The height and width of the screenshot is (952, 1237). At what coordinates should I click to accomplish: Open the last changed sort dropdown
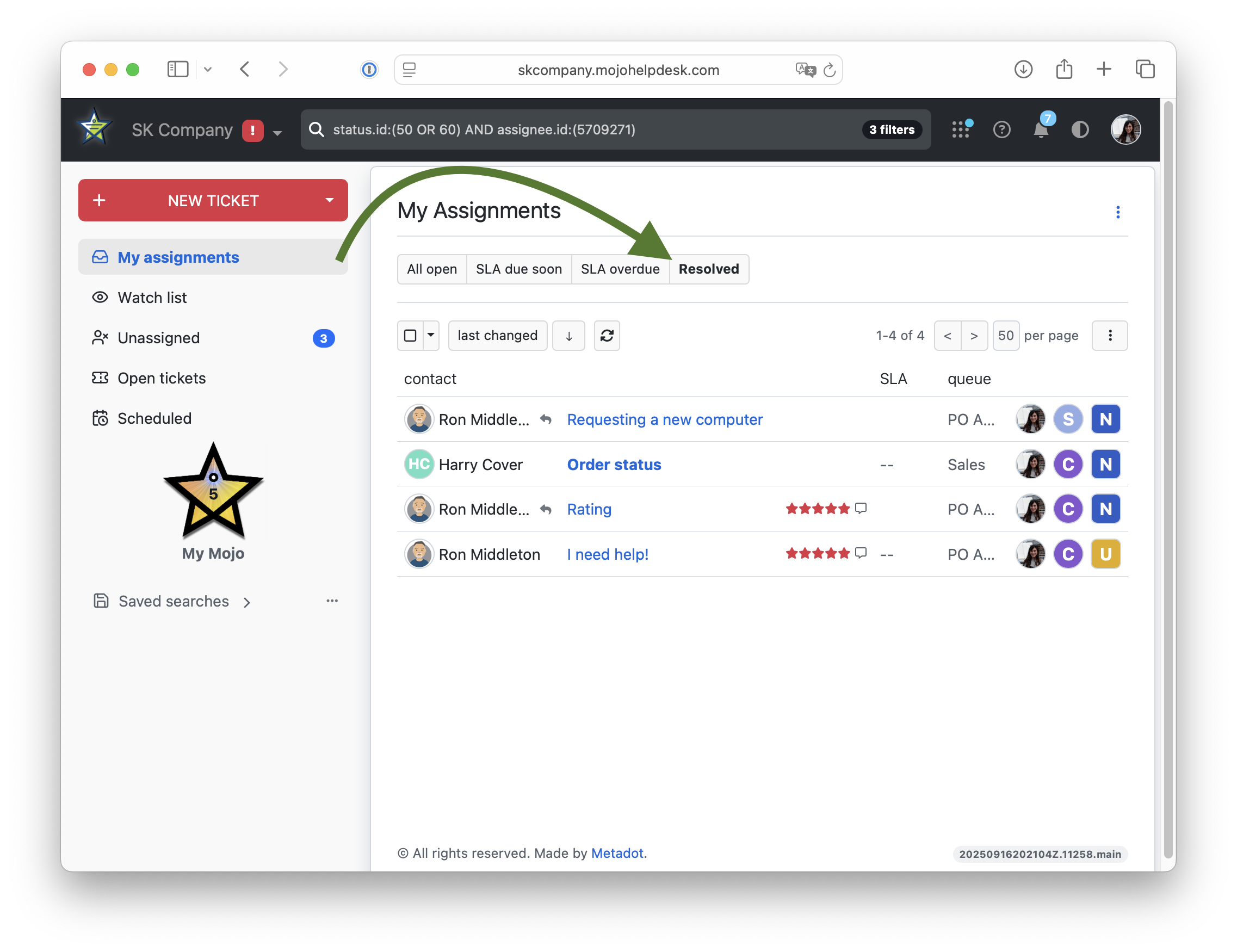click(x=497, y=336)
